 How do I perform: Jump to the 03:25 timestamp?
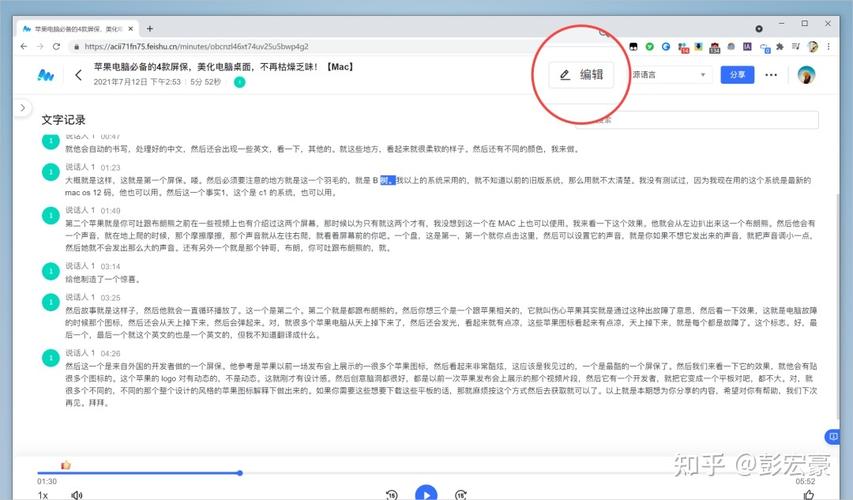[110, 298]
